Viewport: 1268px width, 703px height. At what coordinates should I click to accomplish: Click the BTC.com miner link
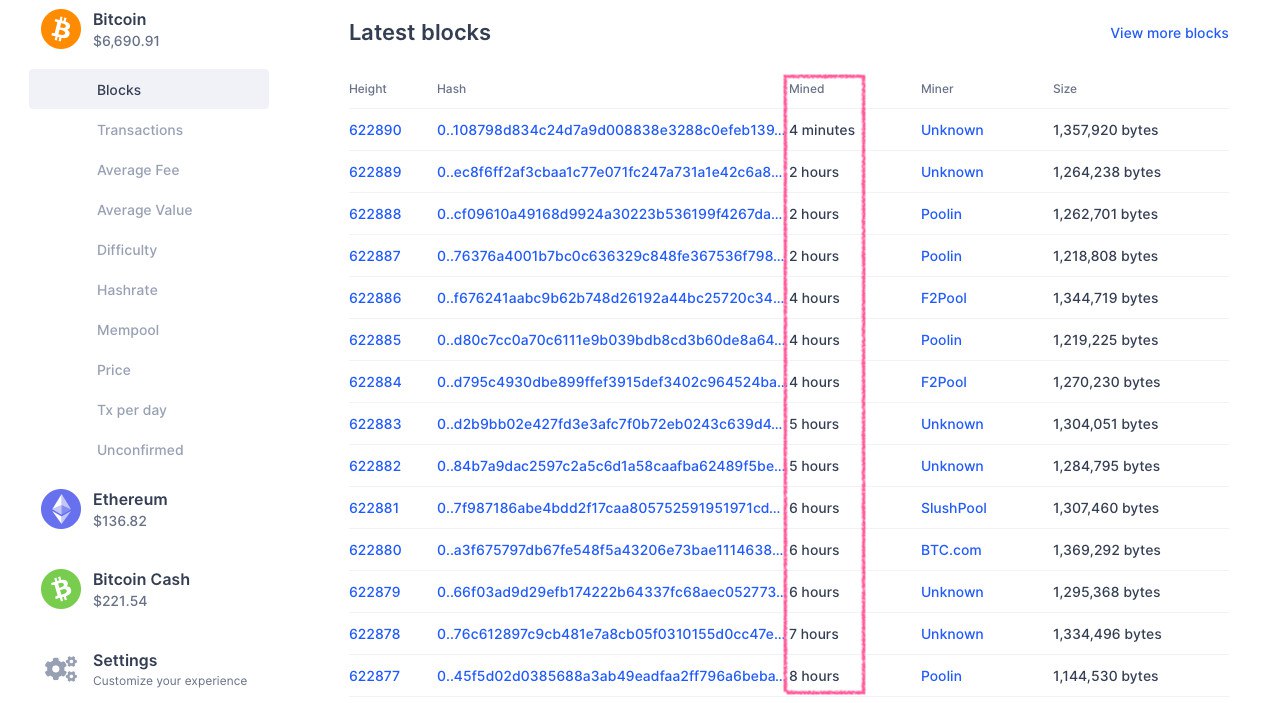tap(951, 550)
